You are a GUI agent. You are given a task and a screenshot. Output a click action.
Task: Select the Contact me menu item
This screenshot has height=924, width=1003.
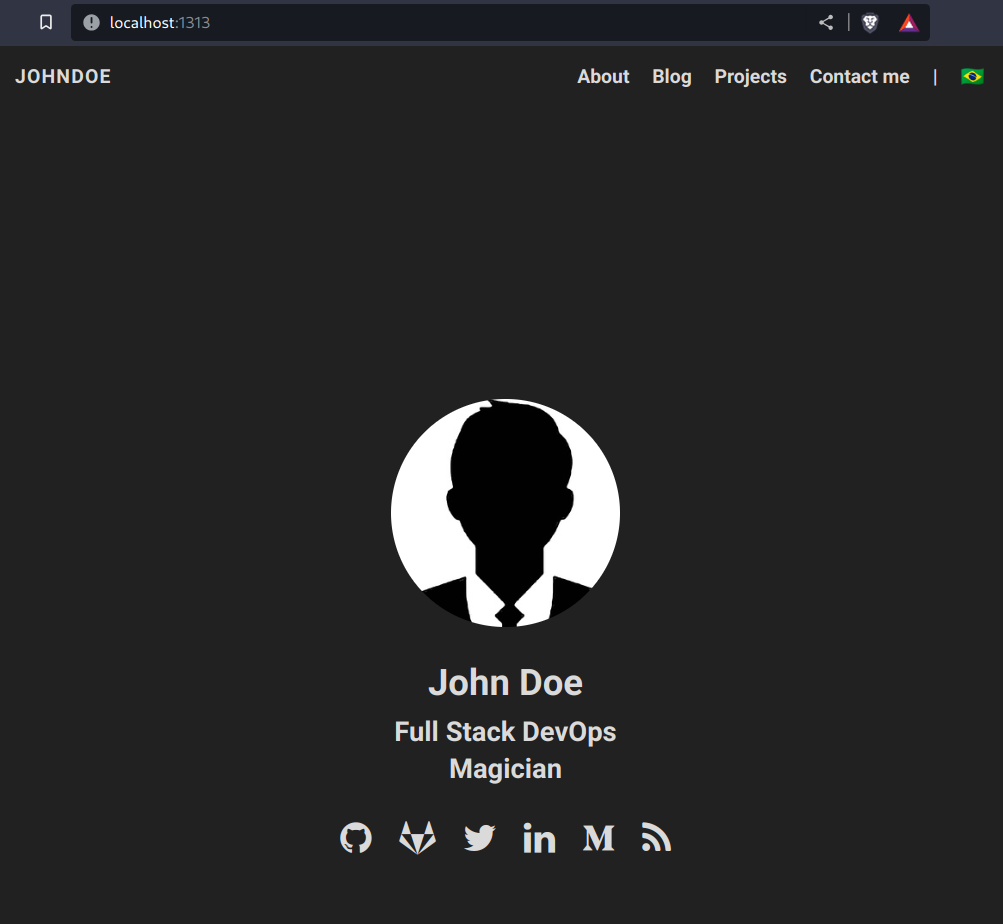point(859,76)
